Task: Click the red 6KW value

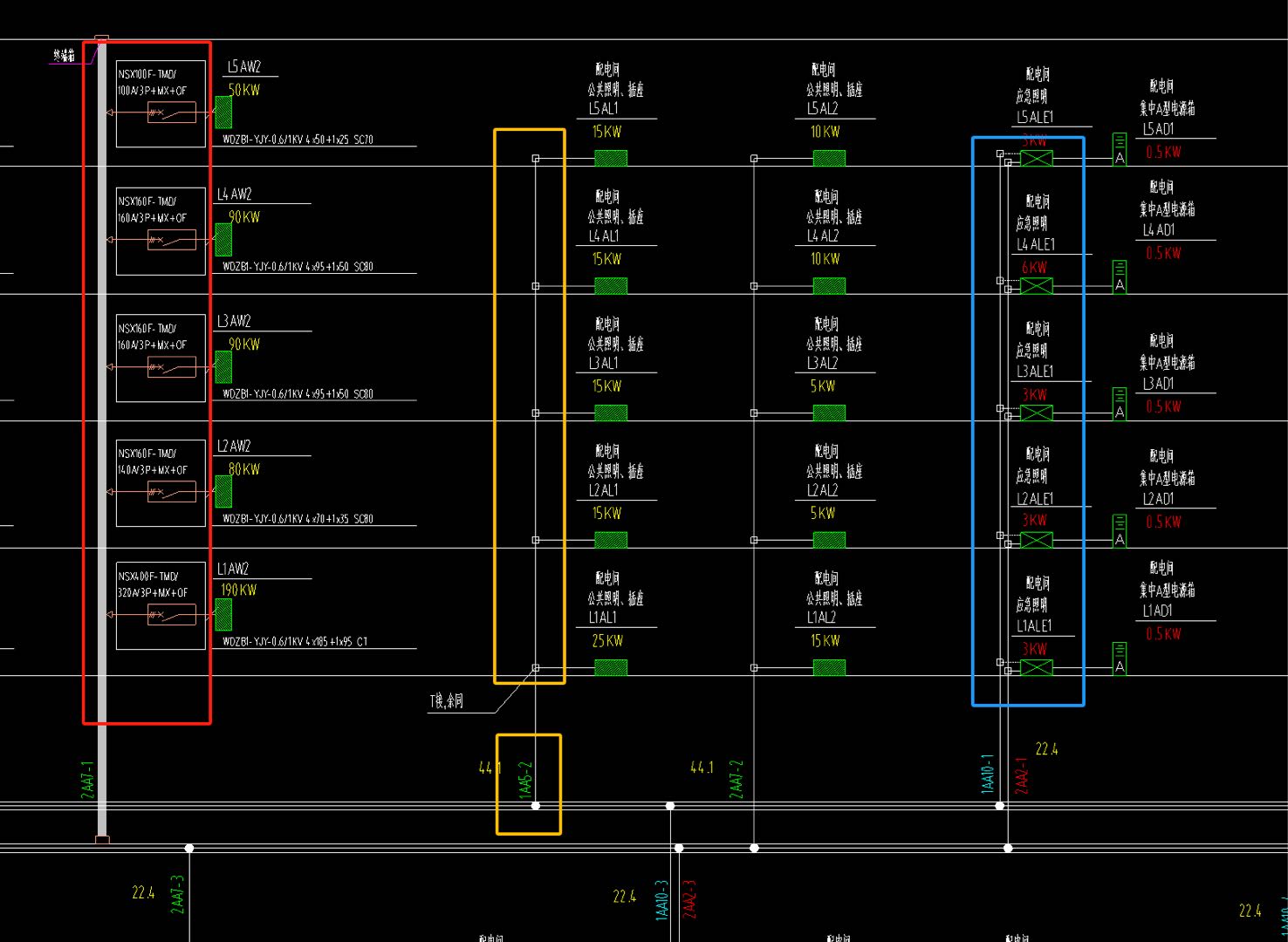Action: click(x=1034, y=268)
